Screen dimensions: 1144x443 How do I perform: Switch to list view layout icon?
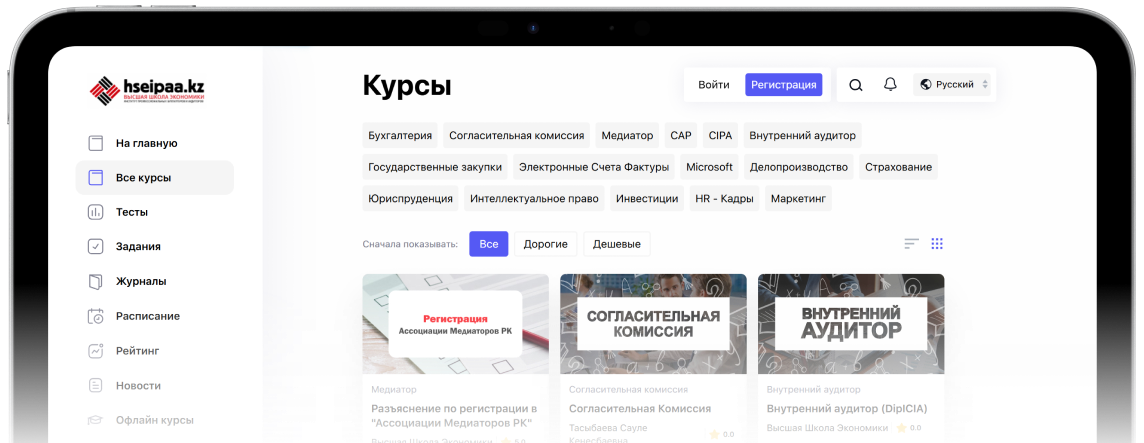(911, 244)
